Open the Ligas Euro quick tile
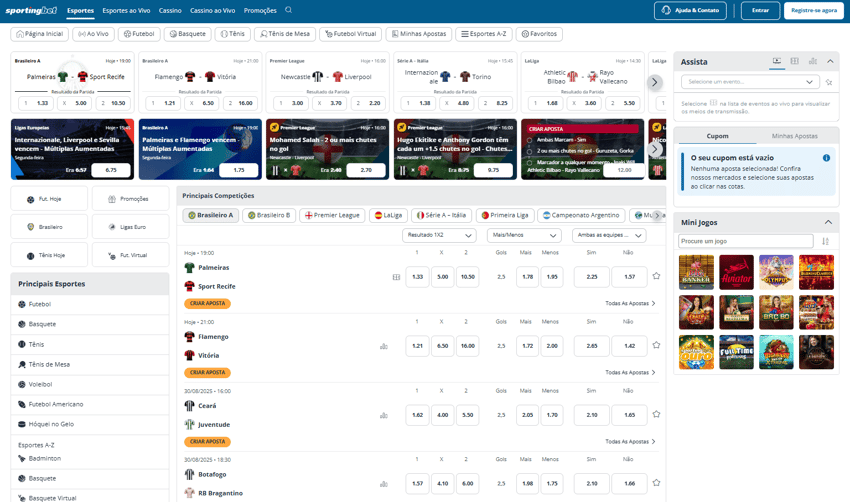 (x=131, y=227)
